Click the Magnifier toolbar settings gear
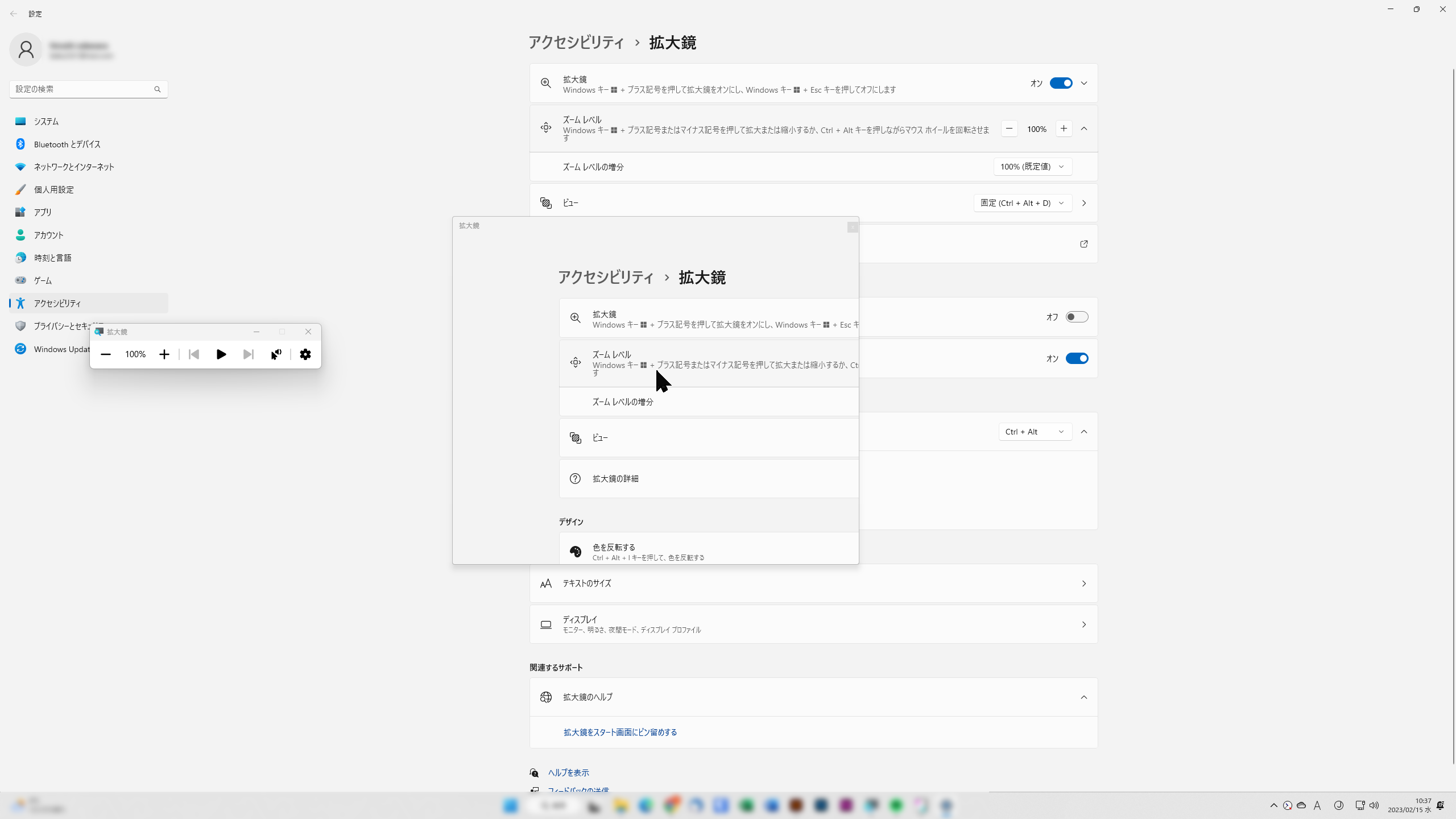The image size is (1456, 819). pos(305,354)
